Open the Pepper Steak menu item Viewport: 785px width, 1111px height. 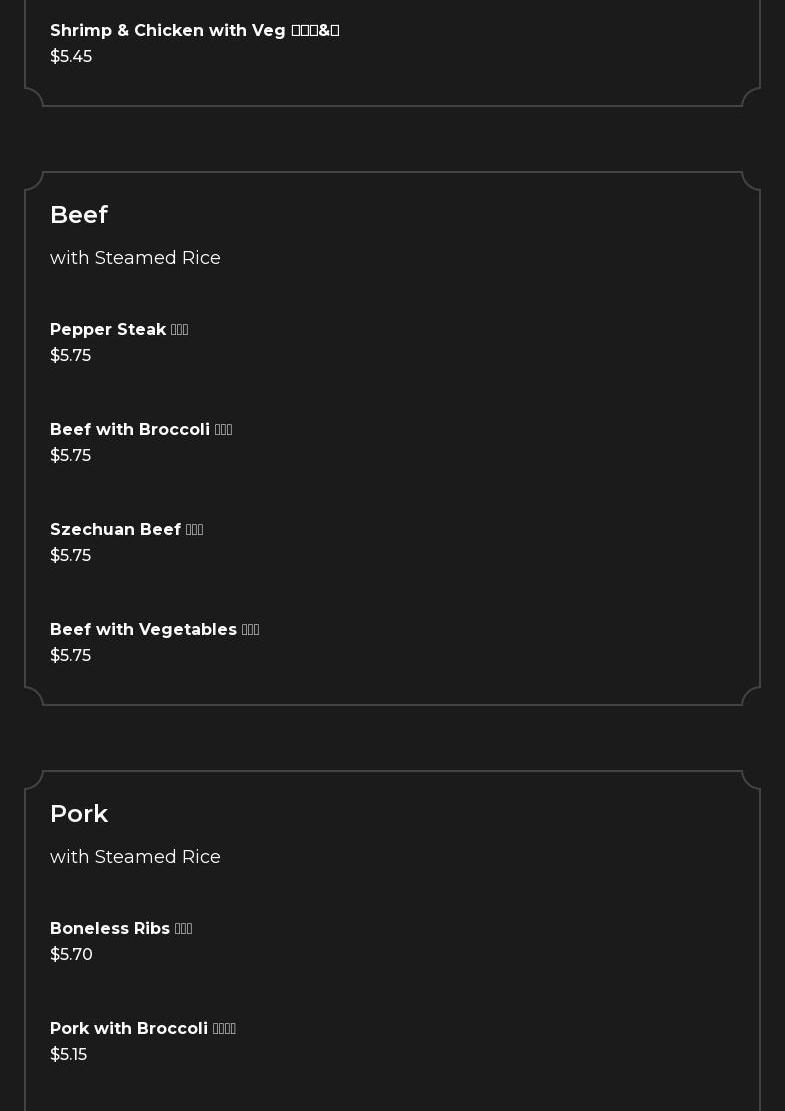click(108, 330)
